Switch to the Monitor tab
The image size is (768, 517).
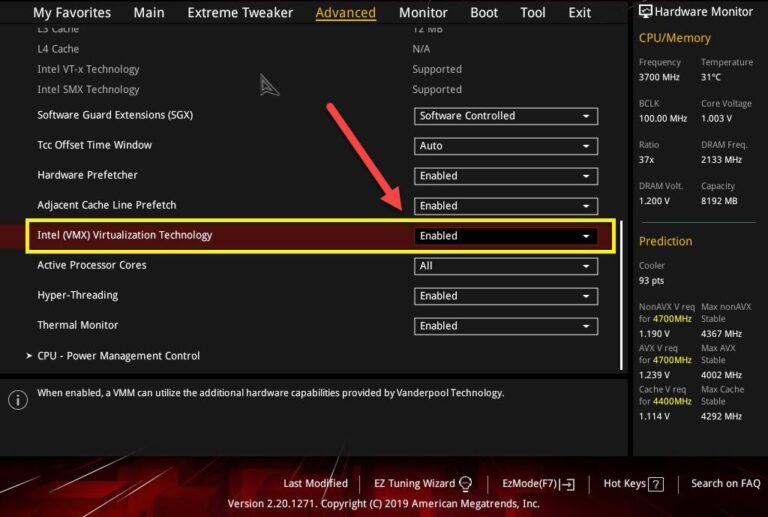(423, 13)
